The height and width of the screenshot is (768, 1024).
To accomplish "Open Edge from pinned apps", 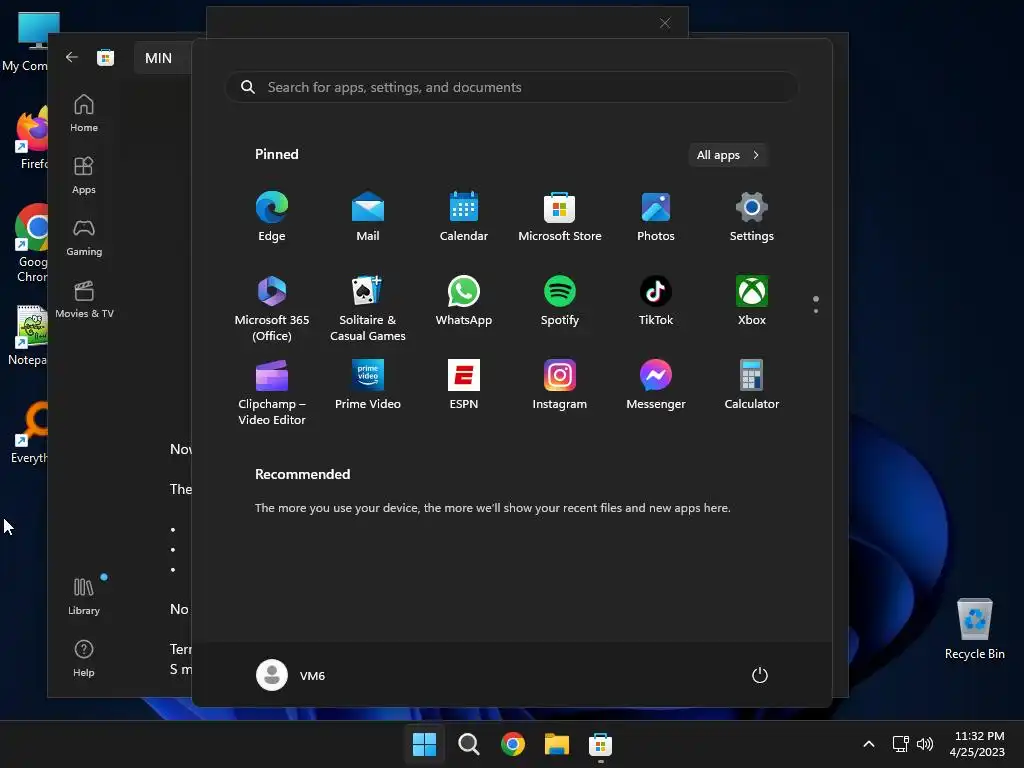I will pyautogui.click(x=272, y=217).
